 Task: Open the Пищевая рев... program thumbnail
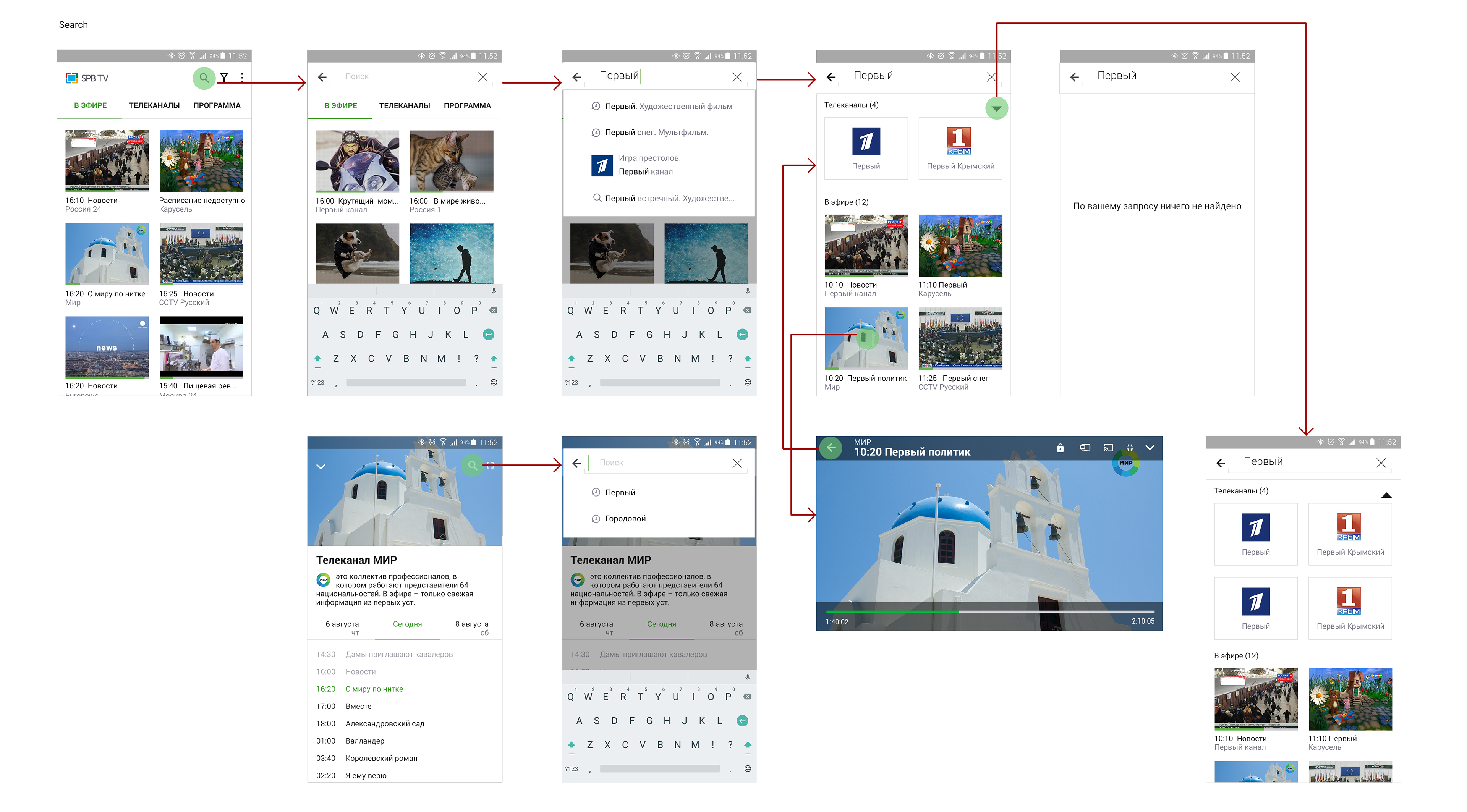(201, 347)
